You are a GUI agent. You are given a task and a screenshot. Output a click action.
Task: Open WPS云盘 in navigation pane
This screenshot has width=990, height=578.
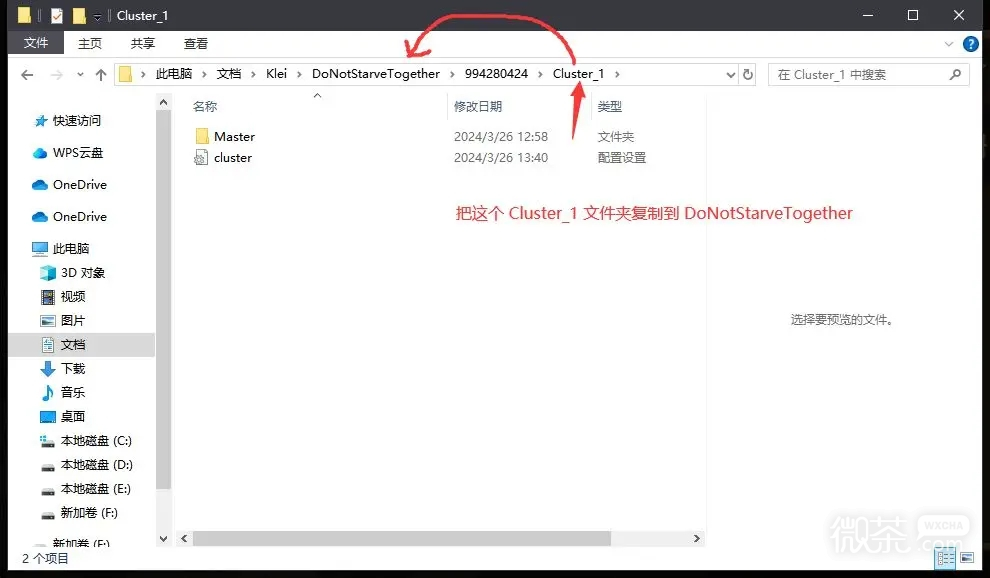click(x=78, y=153)
